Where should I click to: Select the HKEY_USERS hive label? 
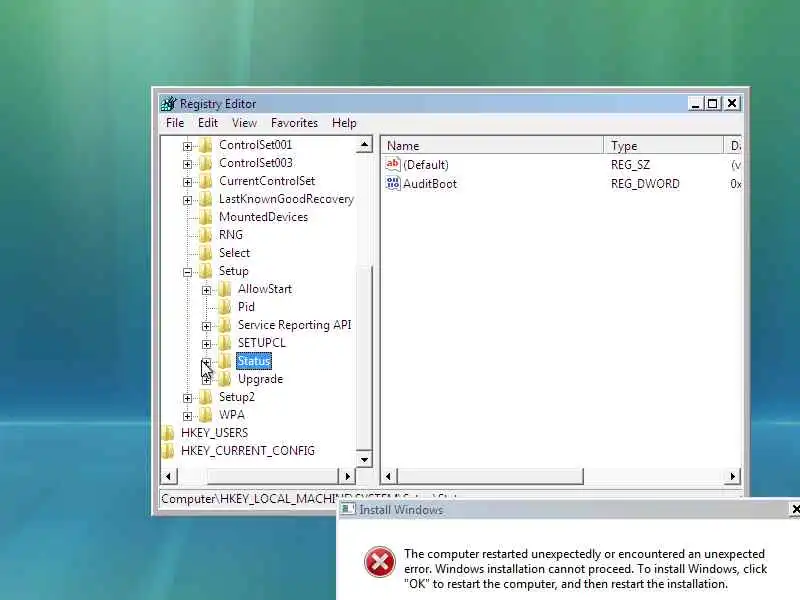214,433
